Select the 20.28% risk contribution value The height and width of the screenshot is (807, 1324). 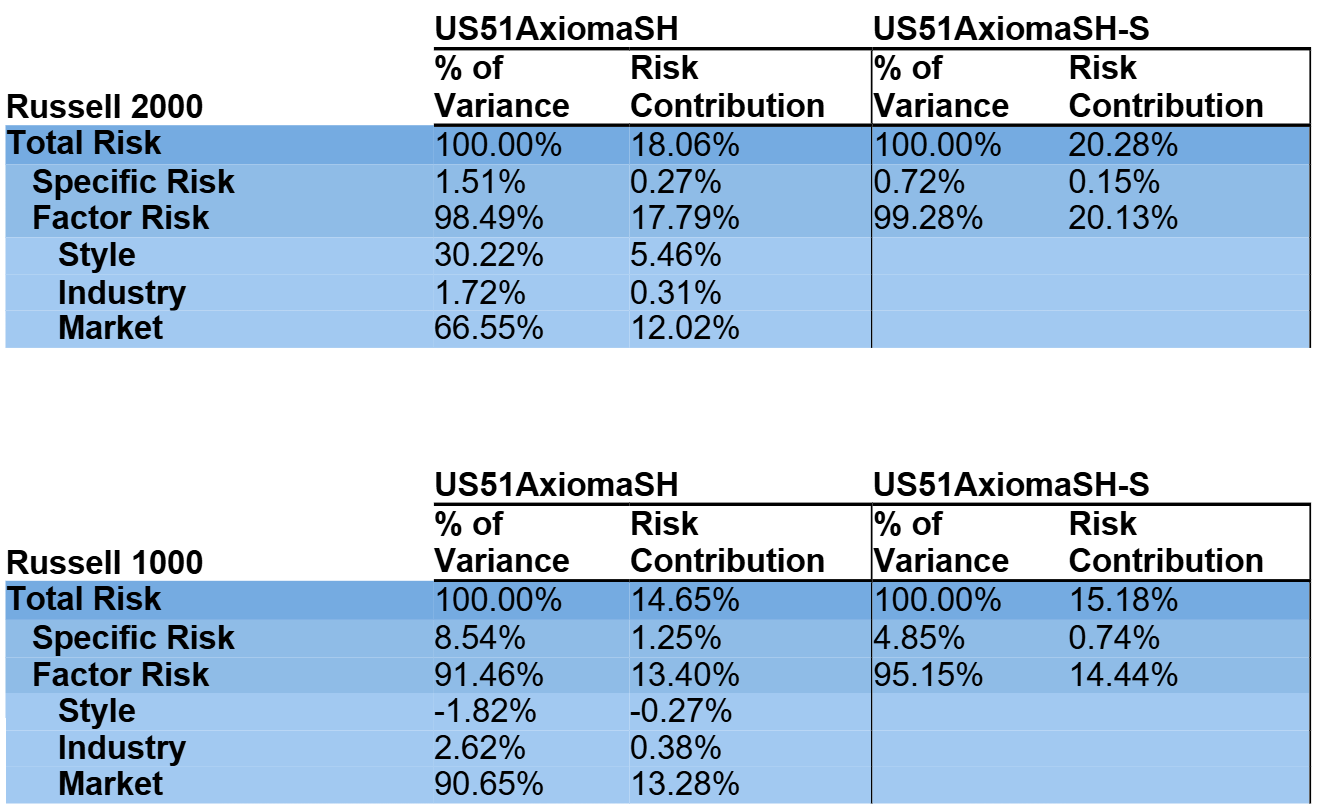pyautogui.click(x=1123, y=145)
